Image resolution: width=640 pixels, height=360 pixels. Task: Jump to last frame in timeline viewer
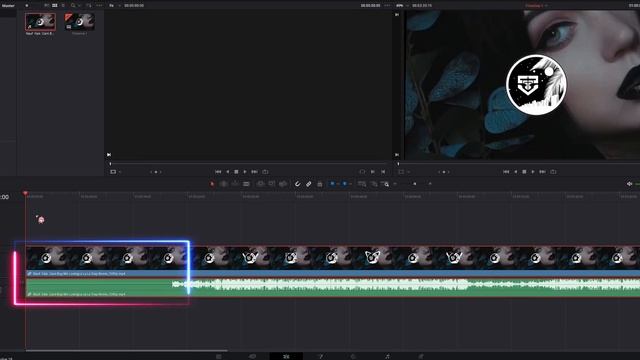click(542, 172)
